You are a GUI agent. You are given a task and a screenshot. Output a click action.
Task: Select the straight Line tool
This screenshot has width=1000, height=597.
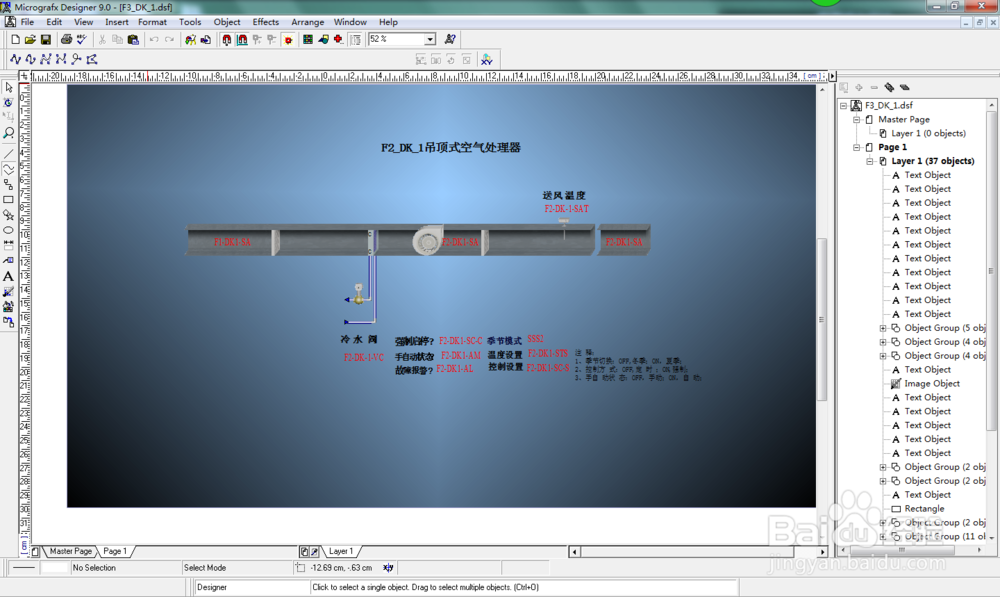pyautogui.click(x=8, y=154)
